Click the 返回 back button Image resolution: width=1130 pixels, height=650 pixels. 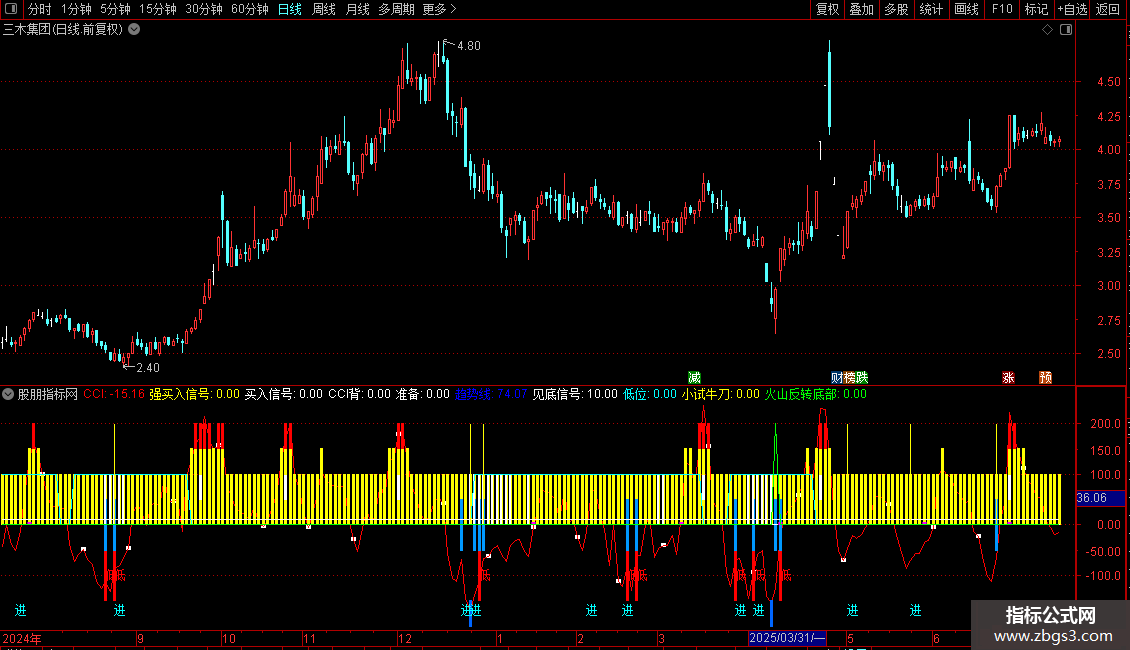(x=1108, y=9)
